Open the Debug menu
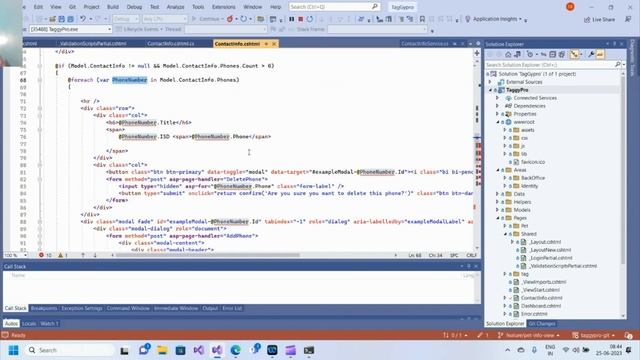The image size is (640, 360). click(x=134, y=7)
